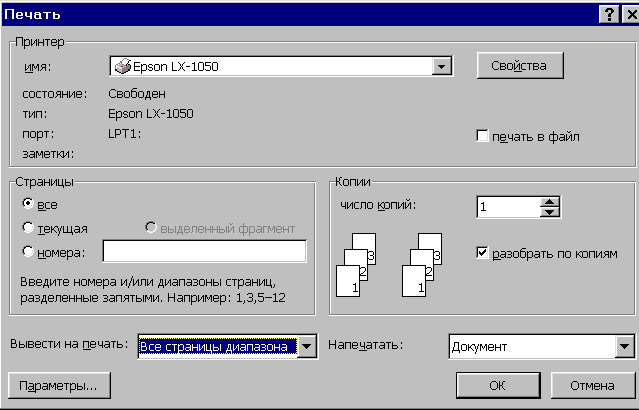Click the 'Напечатать:' label
Viewport: 639px width, 410px height.
coord(366,345)
